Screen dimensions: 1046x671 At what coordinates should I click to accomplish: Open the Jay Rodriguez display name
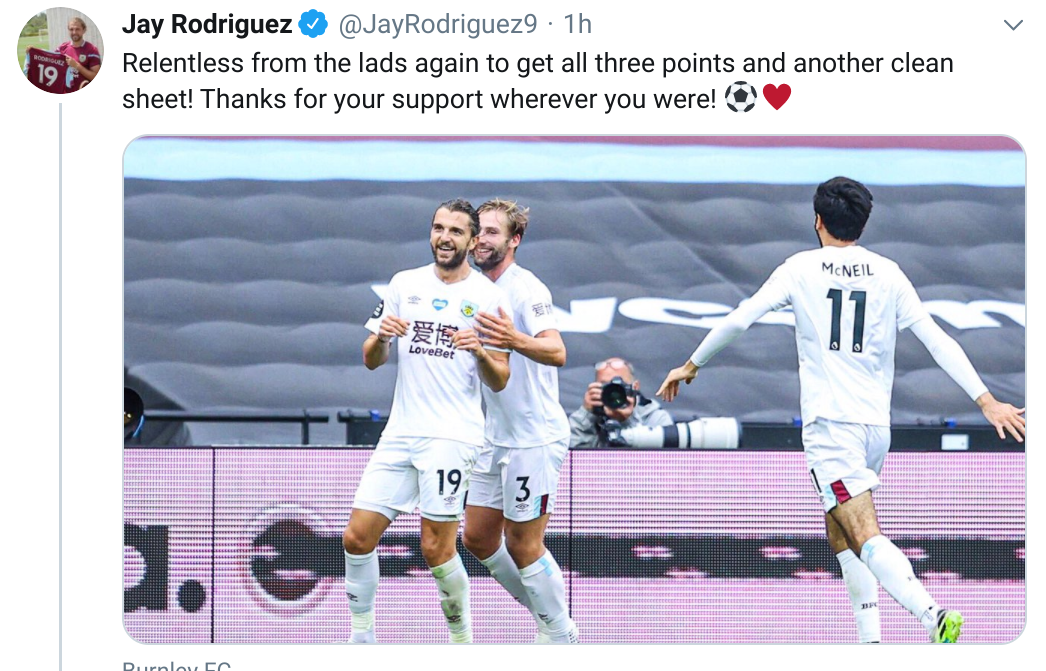207,24
